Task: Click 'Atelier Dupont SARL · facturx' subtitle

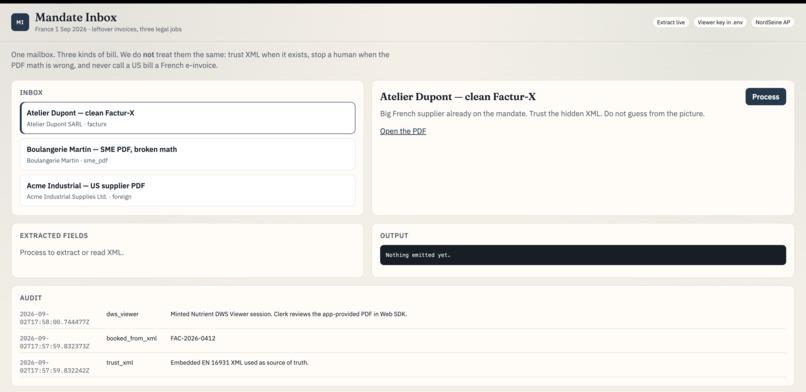Action: pos(66,124)
